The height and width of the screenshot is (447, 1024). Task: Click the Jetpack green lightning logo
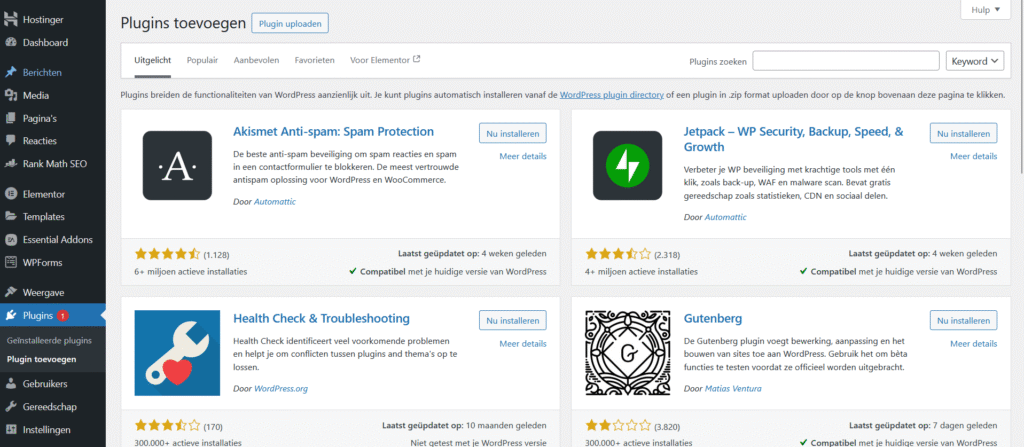coord(628,165)
